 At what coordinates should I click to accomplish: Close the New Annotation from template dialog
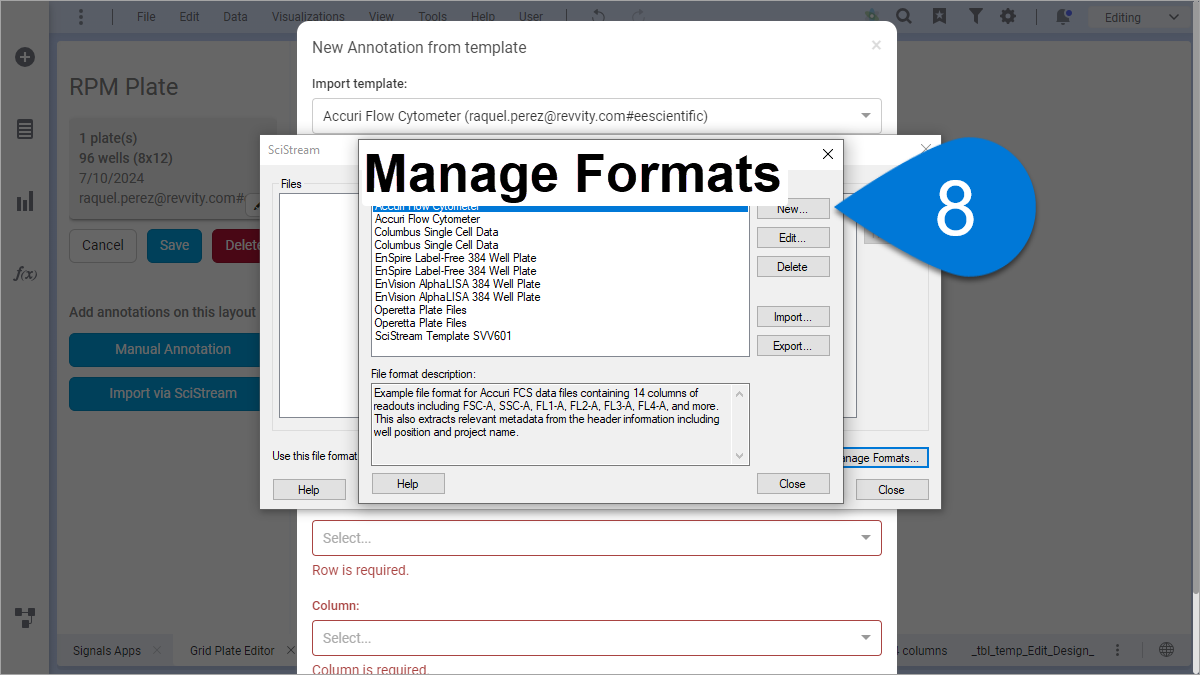point(876,45)
